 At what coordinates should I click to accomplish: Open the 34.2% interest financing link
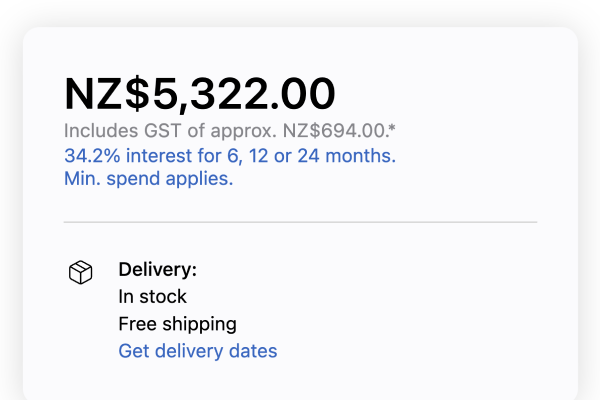pos(230,156)
